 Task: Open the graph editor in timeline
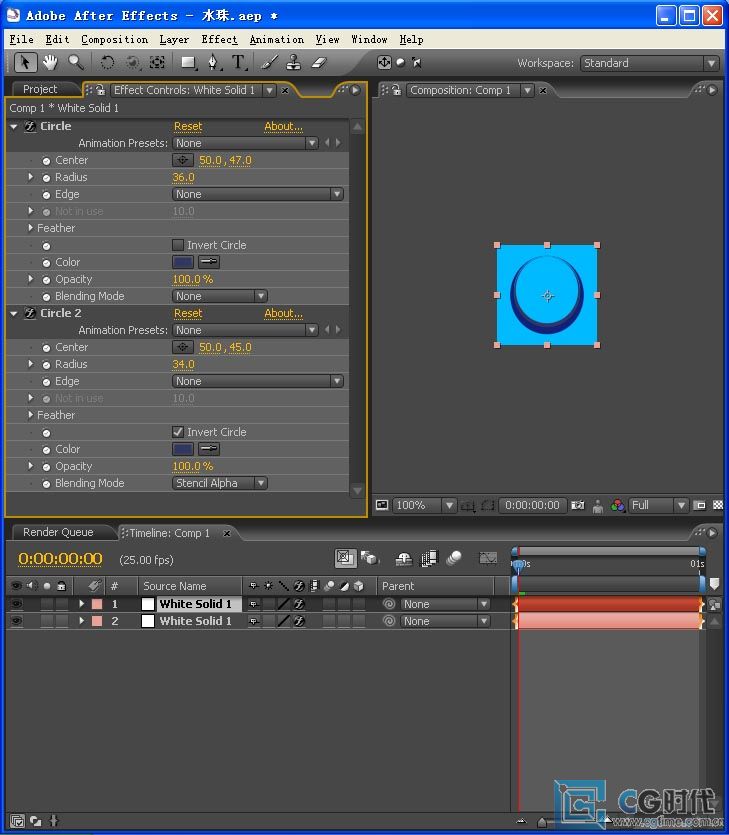point(488,558)
